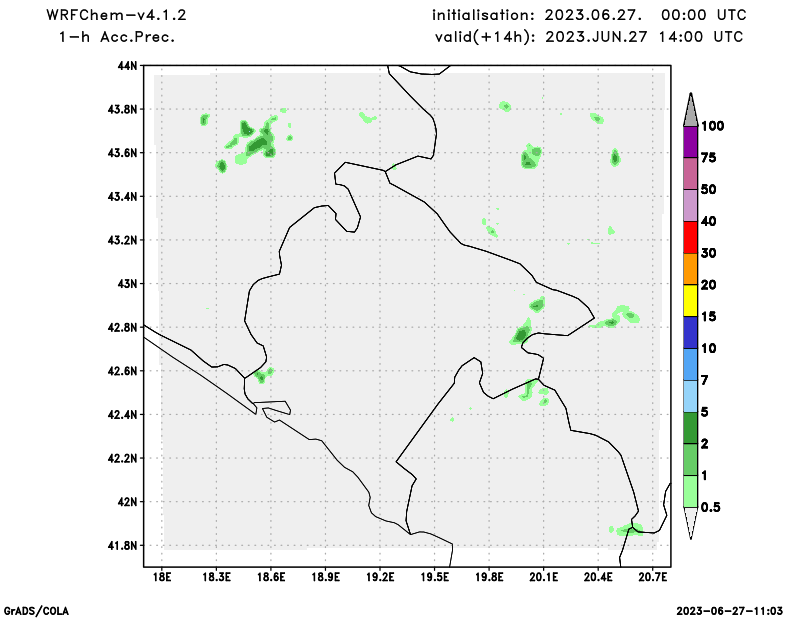
Task: Click the GrADS/COLA label
Action: [36, 611]
